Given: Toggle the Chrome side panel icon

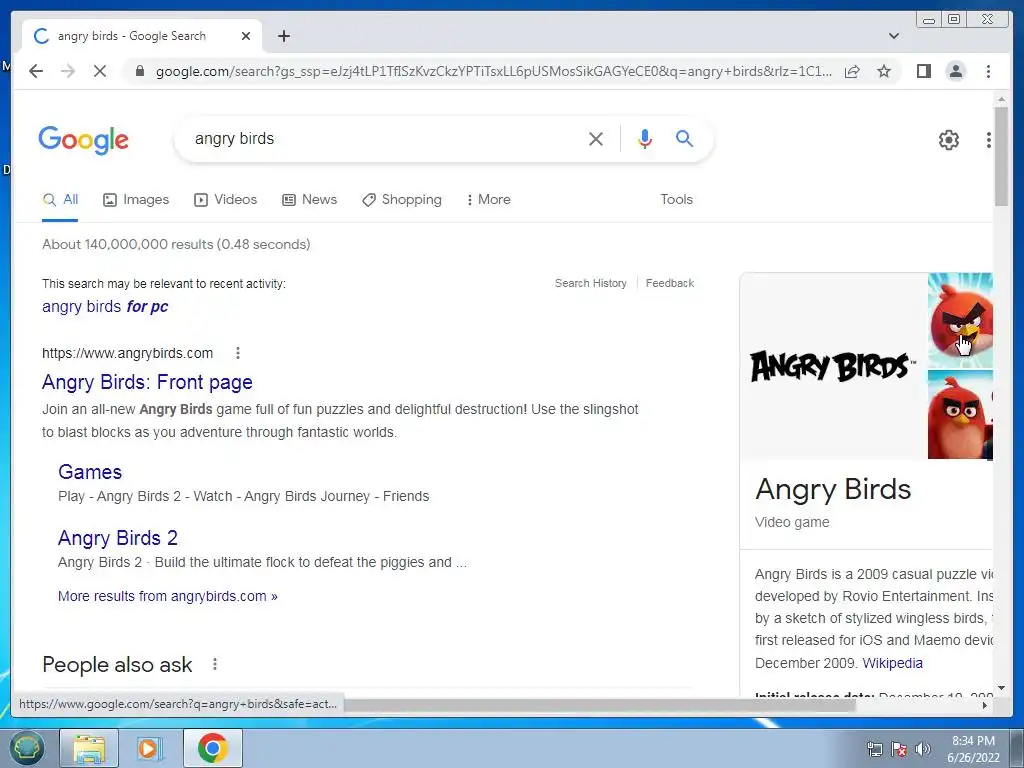Looking at the screenshot, I should pyautogui.click(x=923, y=71).
